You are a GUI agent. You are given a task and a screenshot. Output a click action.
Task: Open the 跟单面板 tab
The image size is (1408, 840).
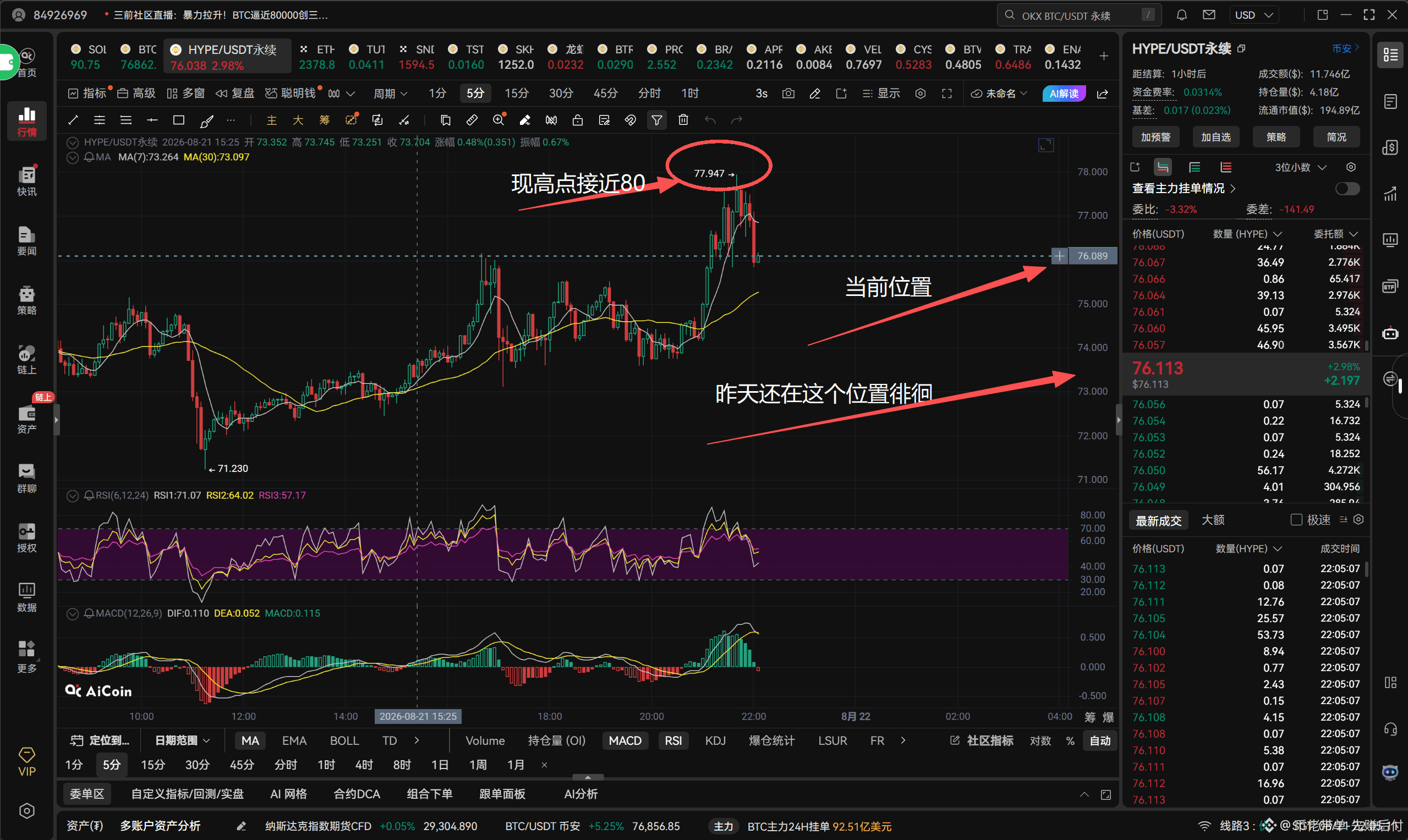pos(502,795)
